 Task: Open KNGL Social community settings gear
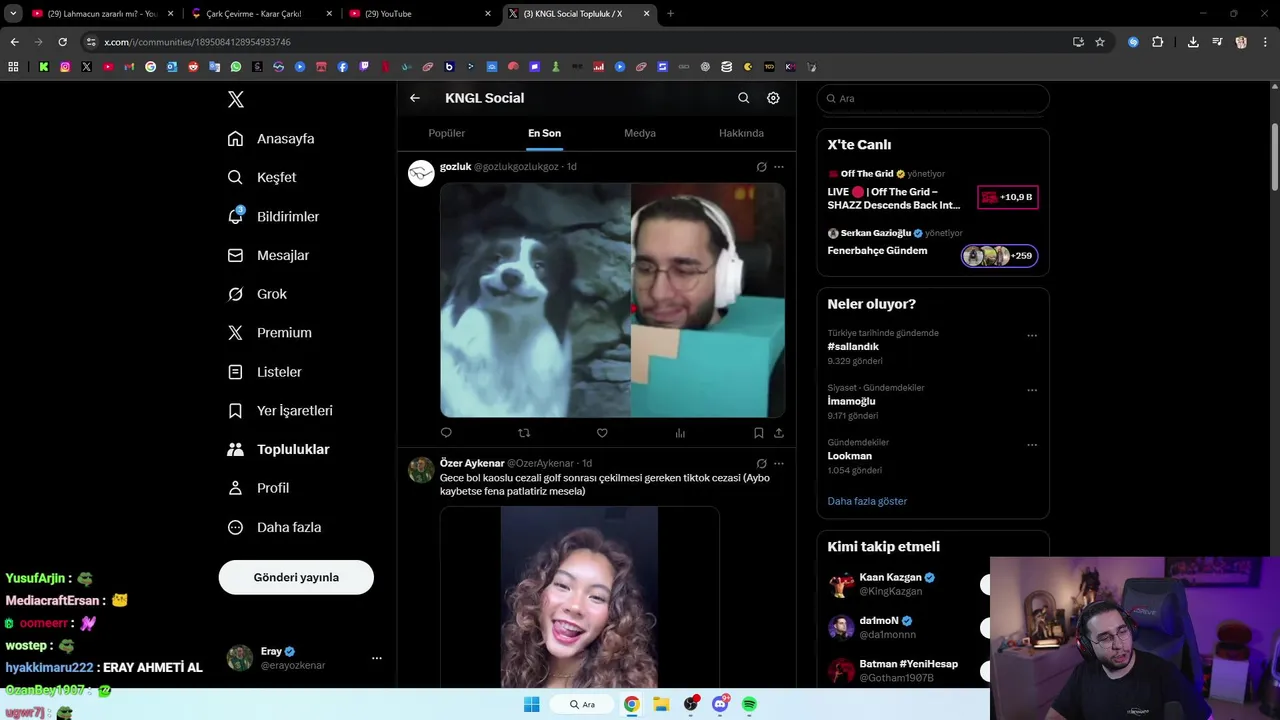click(773, 98)
